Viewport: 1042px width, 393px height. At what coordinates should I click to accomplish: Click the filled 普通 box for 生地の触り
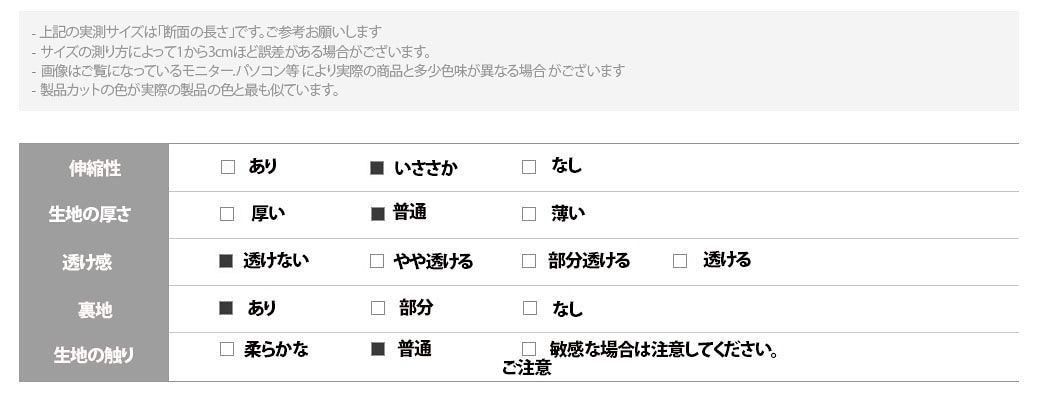[377, 349]
